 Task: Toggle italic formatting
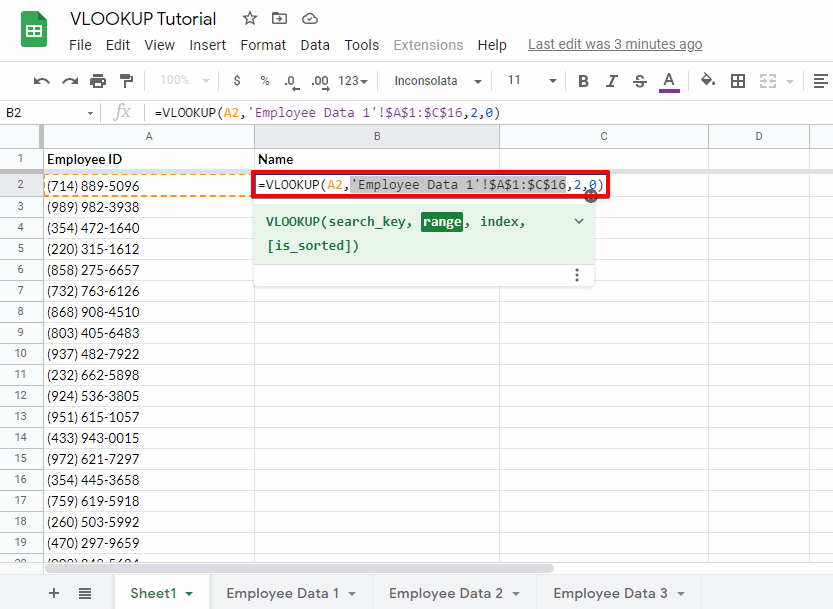pos(611,80)
